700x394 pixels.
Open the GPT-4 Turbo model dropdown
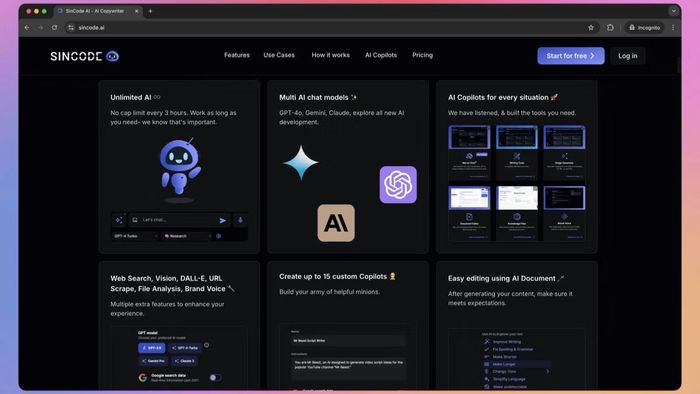[x=135, y=236]
